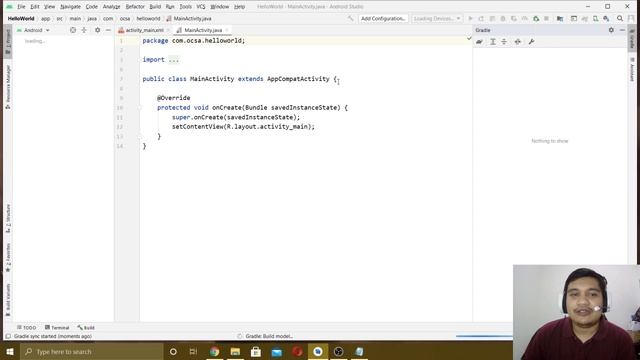Image resolution: width=640 pixels, height=360 pixels.
Task: Open the Project Structure icon
Action: click(560, 18)
